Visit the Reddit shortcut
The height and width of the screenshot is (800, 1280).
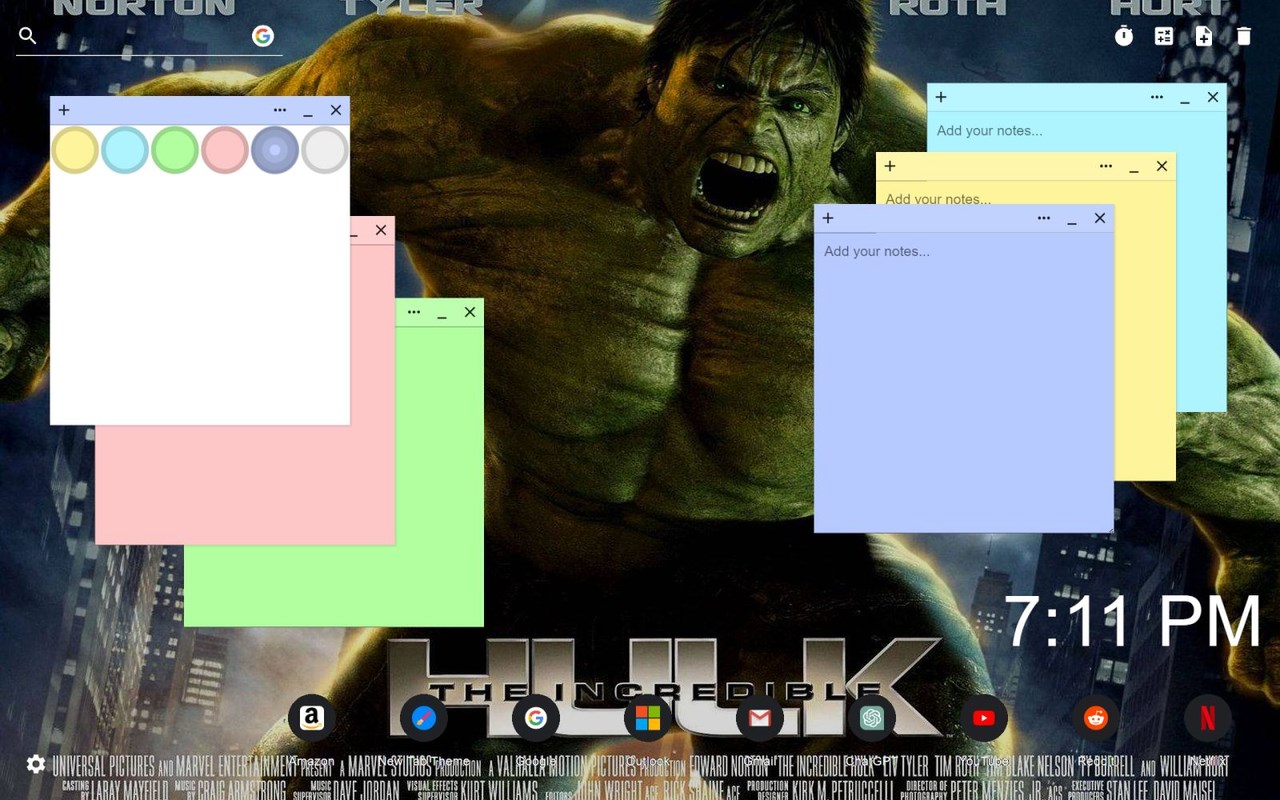coord(1096,718)
